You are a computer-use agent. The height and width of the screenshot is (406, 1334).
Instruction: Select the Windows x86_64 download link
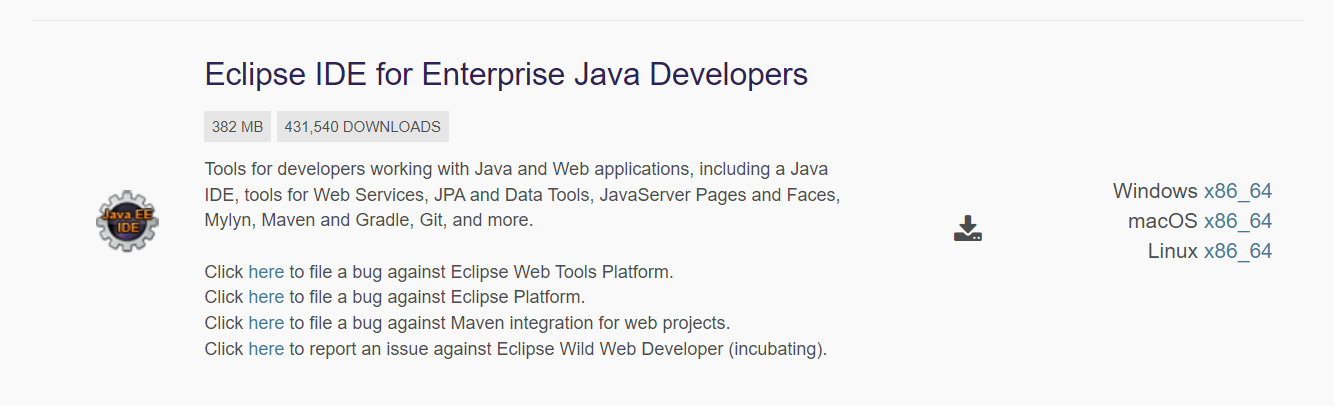[1238, 191]
